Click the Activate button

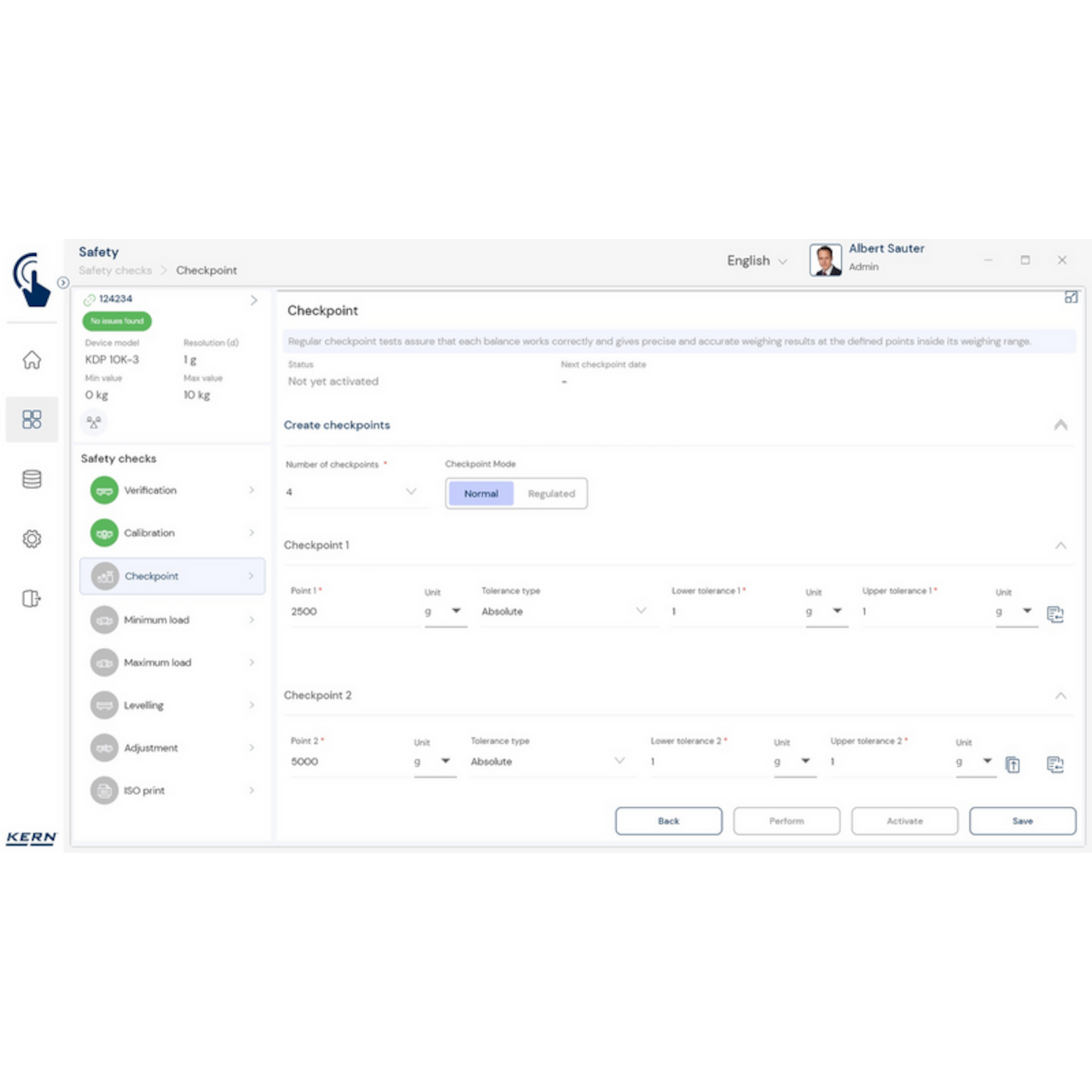904,821
